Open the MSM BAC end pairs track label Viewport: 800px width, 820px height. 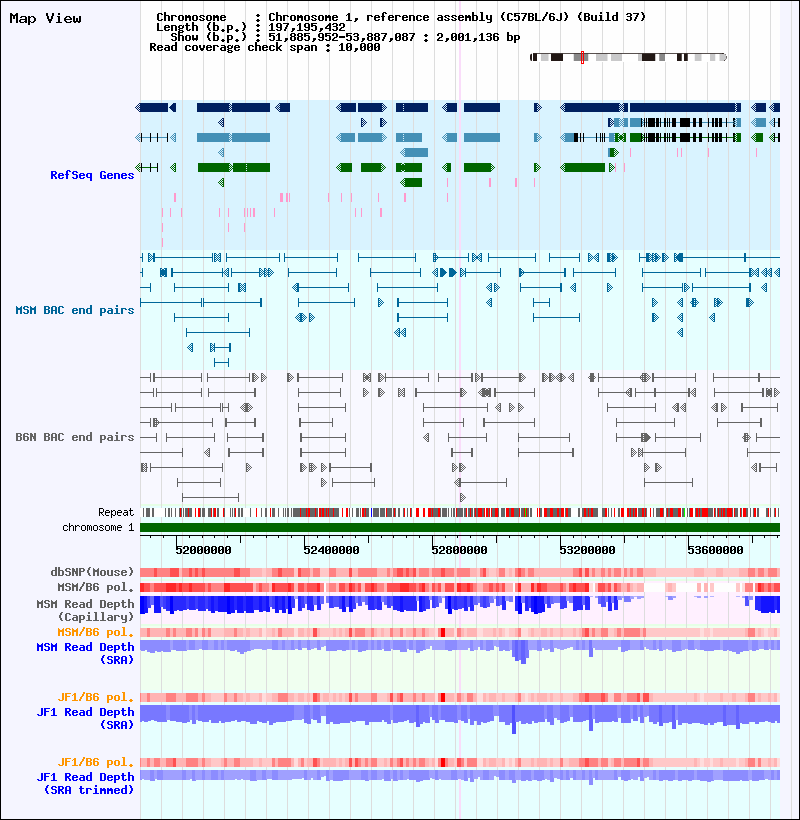point(75,310)
